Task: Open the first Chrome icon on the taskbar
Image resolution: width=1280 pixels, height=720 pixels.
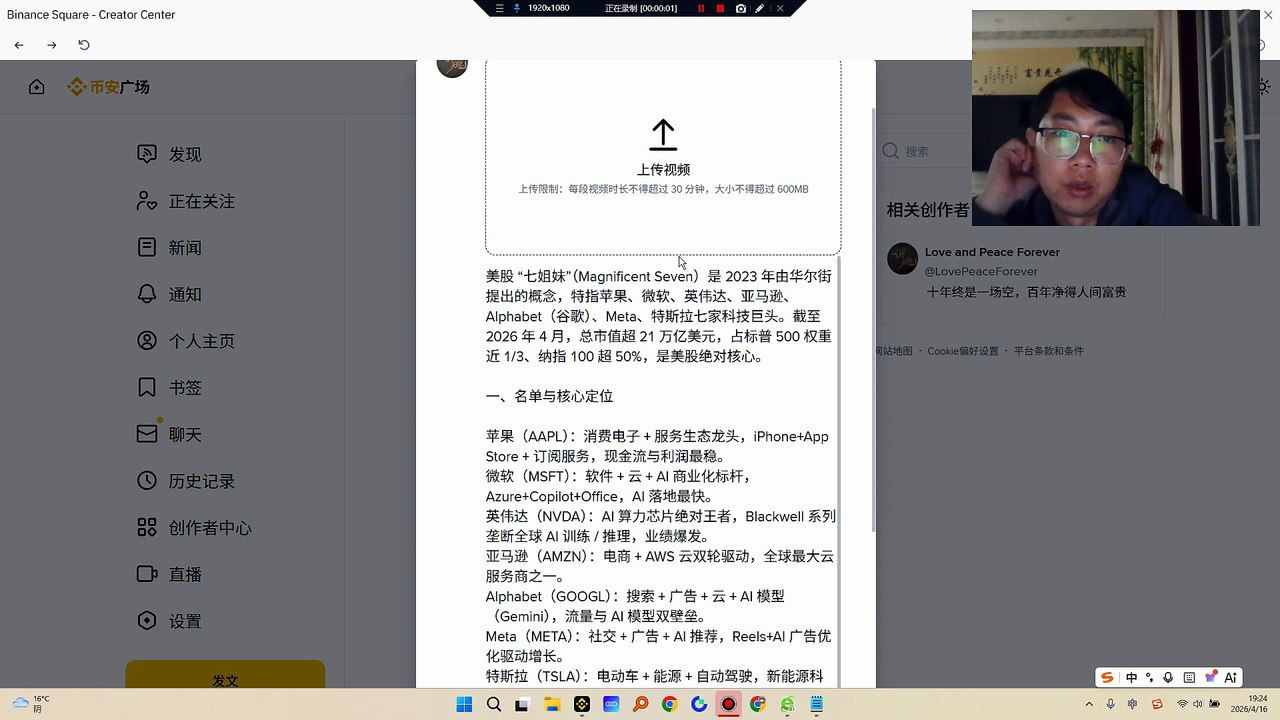Action: [x=669, y=705]
